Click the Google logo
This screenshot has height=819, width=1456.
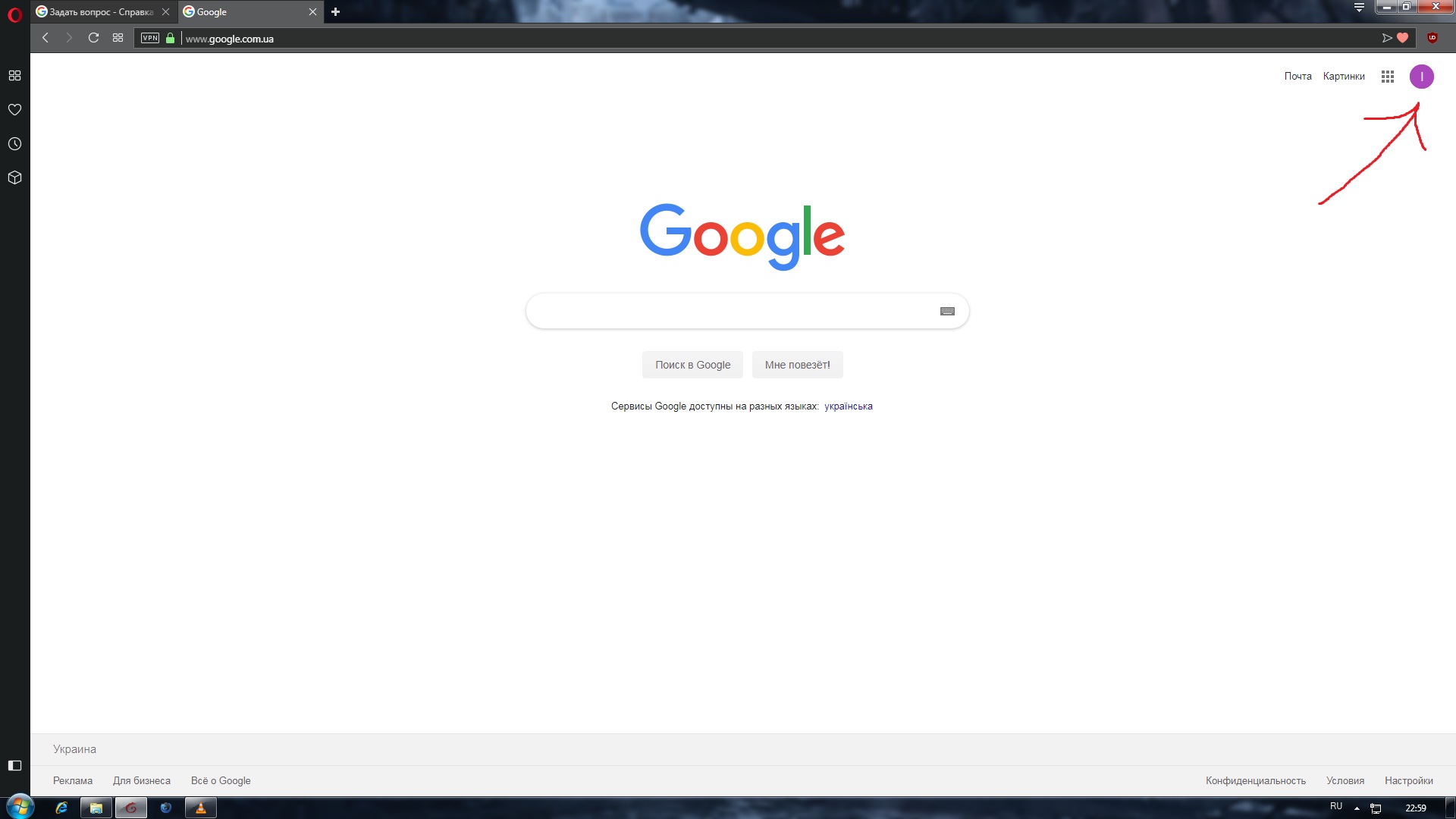pos(742,237)
